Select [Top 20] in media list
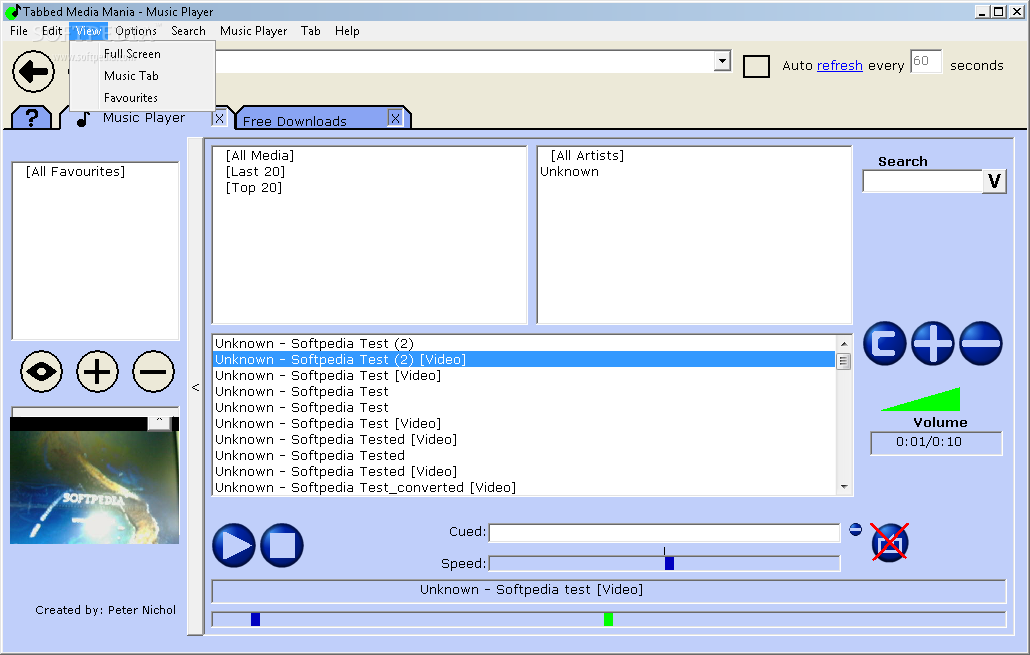Image resolution: width=1030 pixels, height=655 pixels. [254, 188]
